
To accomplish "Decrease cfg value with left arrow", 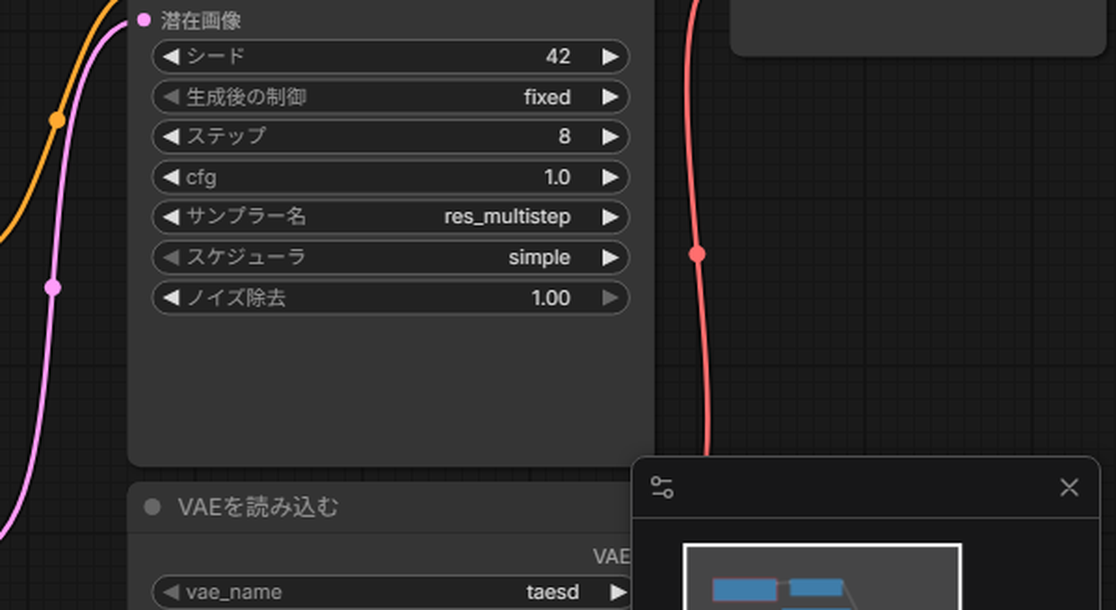I will point(171,177).
